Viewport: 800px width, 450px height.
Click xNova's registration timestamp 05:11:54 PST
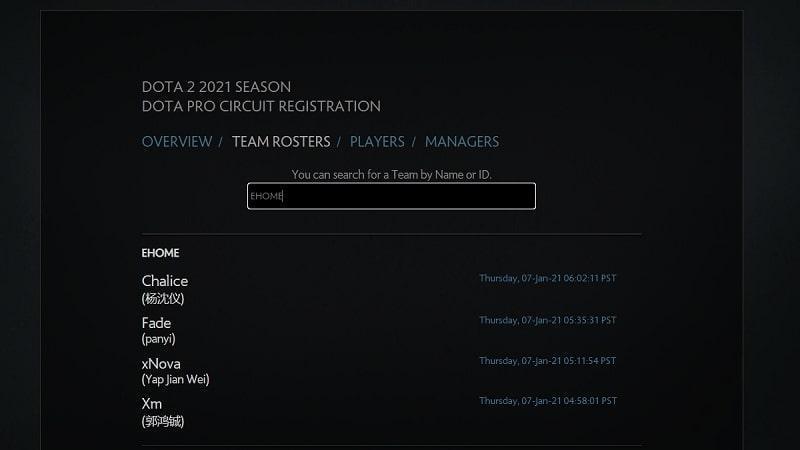547,361
